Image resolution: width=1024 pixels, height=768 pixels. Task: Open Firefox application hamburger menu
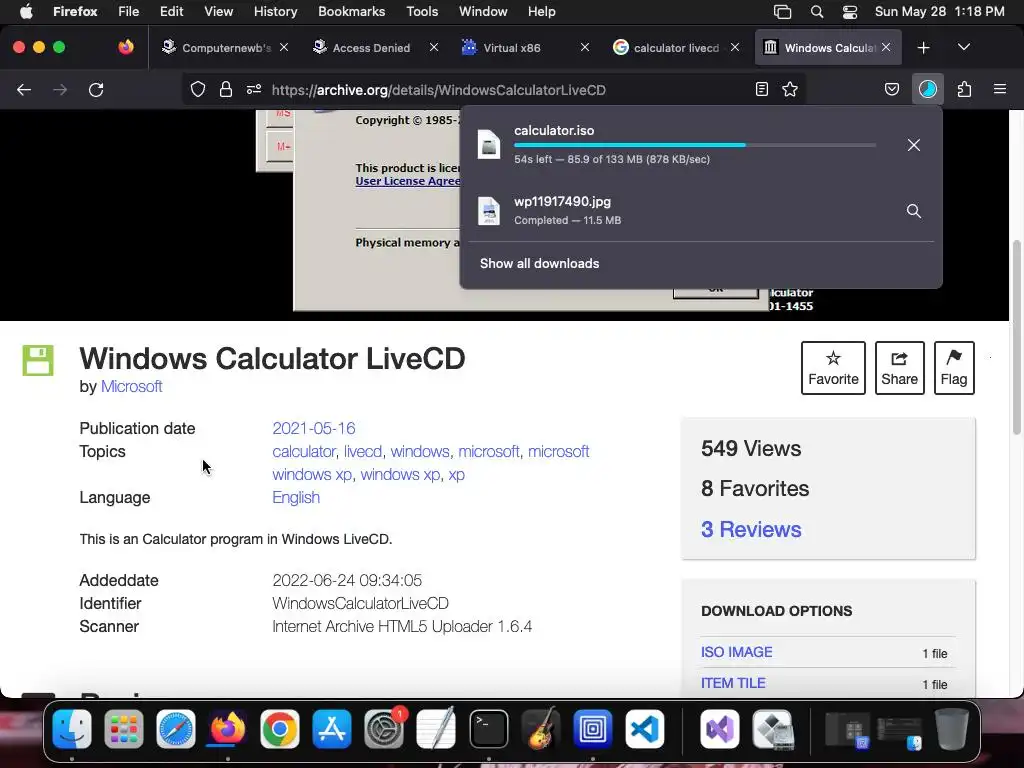point(1000,89)
